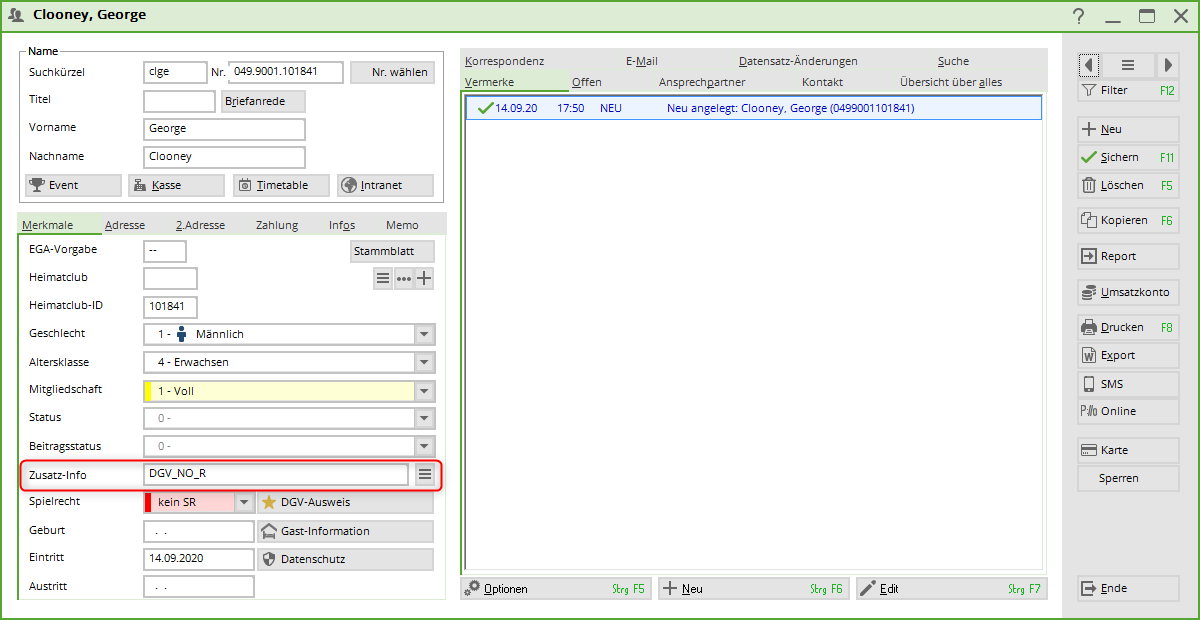The width and height of the screenshot is (1200, 620).
Task: Click the Export button
Action: click(1127, 355)
